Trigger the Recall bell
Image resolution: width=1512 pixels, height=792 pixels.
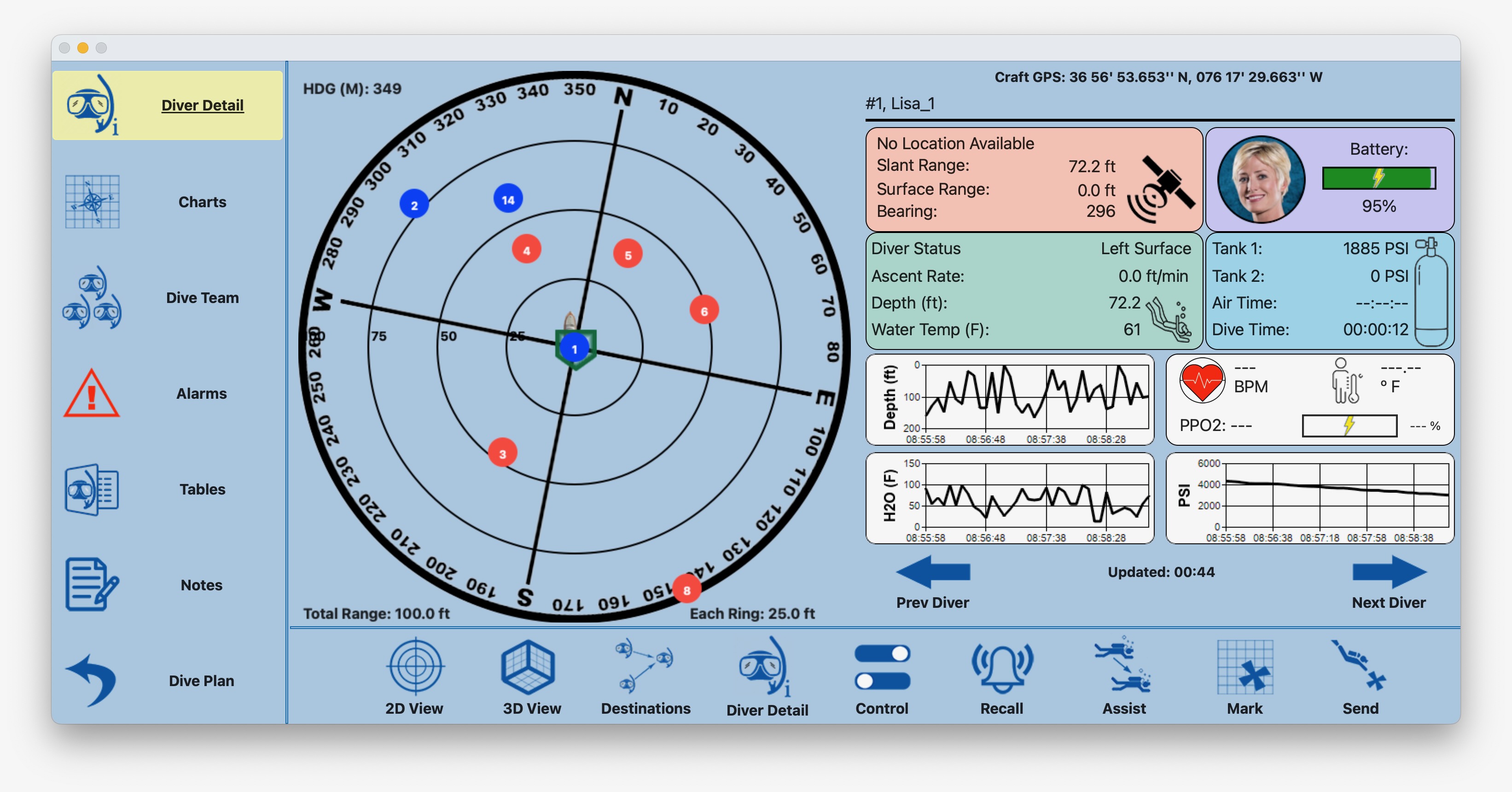click(x=1002, y=677)
